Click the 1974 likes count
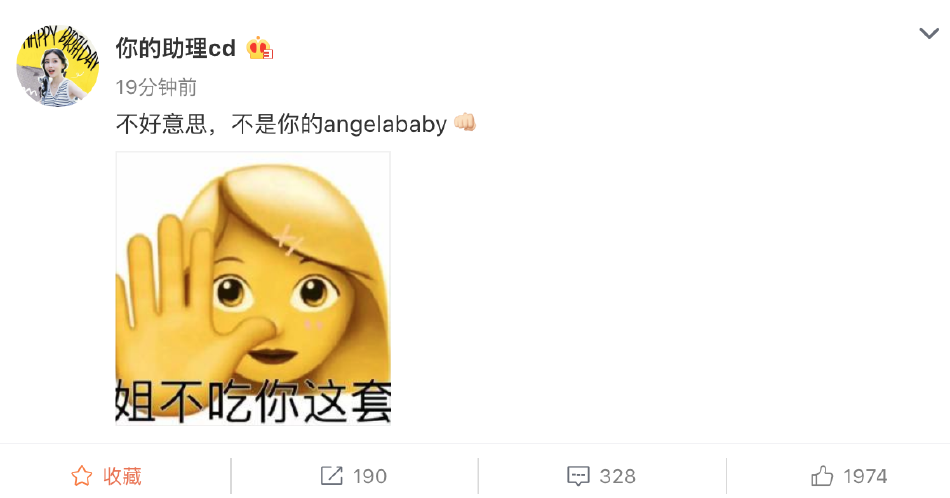This screenshot has width=950, height=498. pos(865,477)
